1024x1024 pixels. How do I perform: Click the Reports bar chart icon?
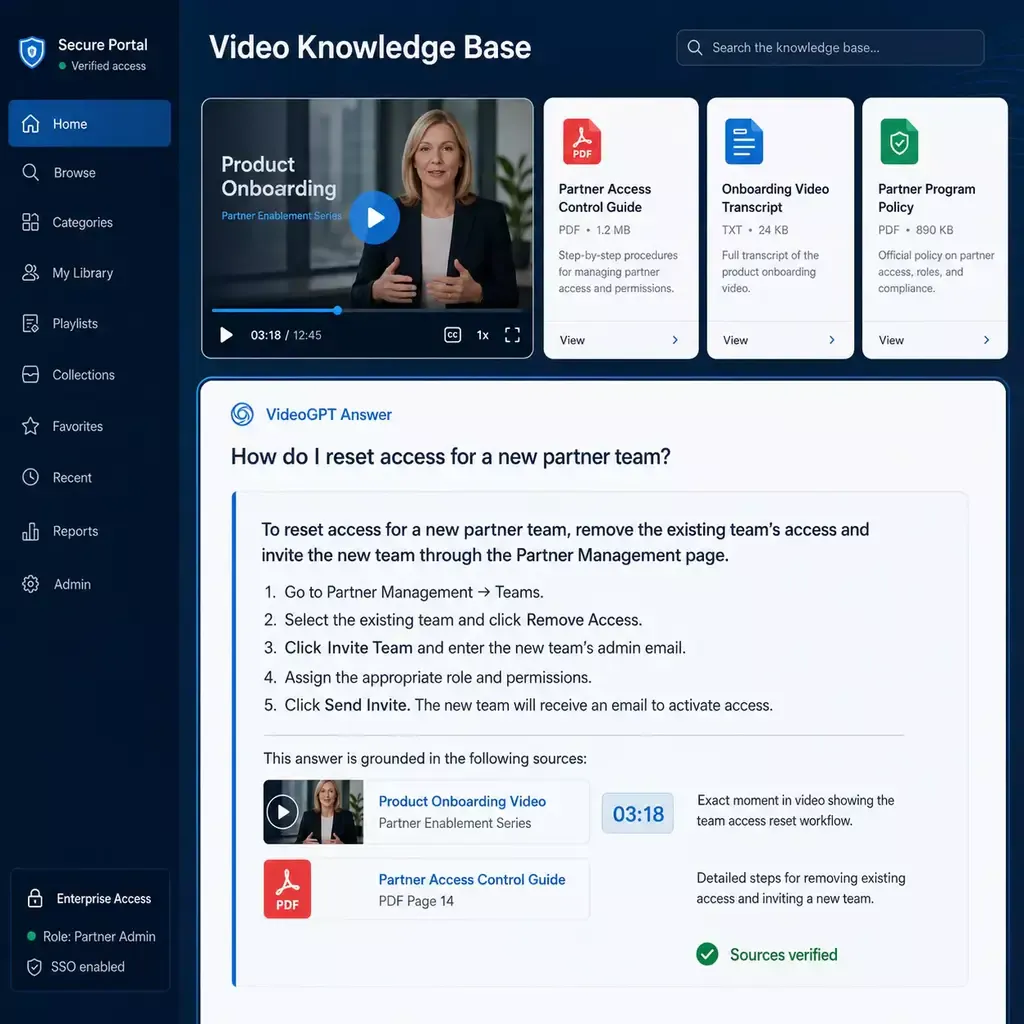point(31,531)
